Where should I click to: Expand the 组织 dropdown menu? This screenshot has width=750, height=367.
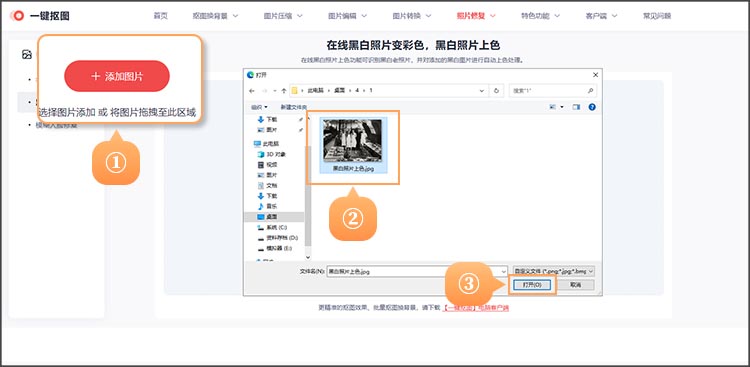260,107
